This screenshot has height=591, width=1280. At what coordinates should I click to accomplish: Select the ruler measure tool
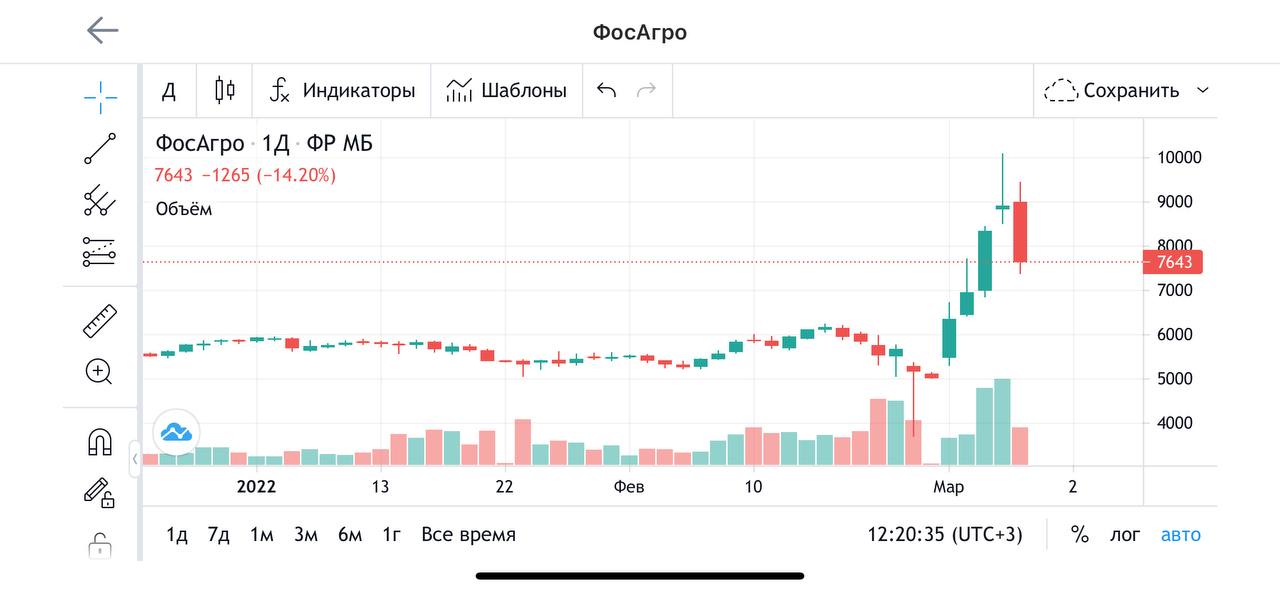tap(100, 321)
